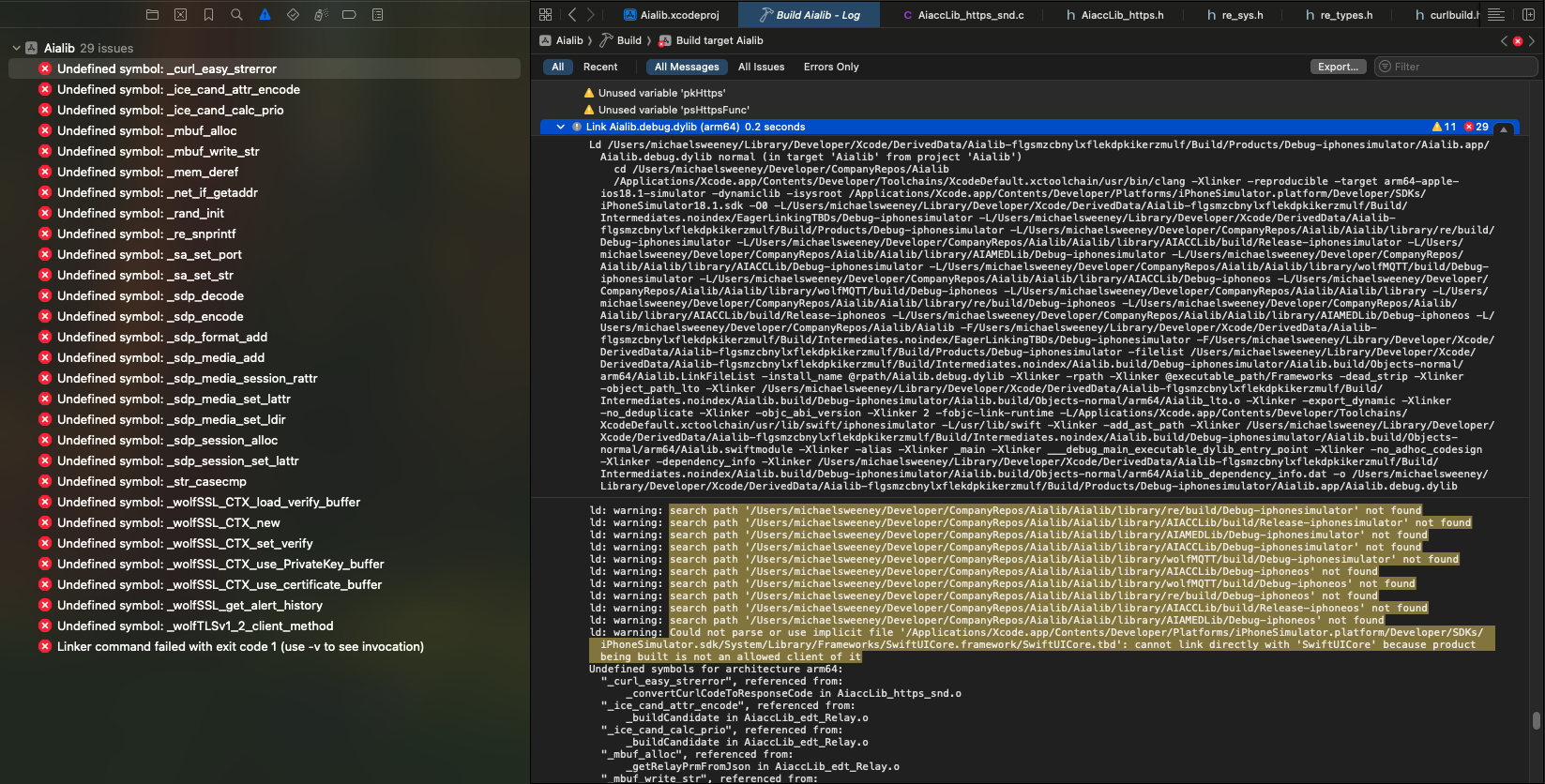Click the vertical scrollbar of build log

click(1536, 720)
